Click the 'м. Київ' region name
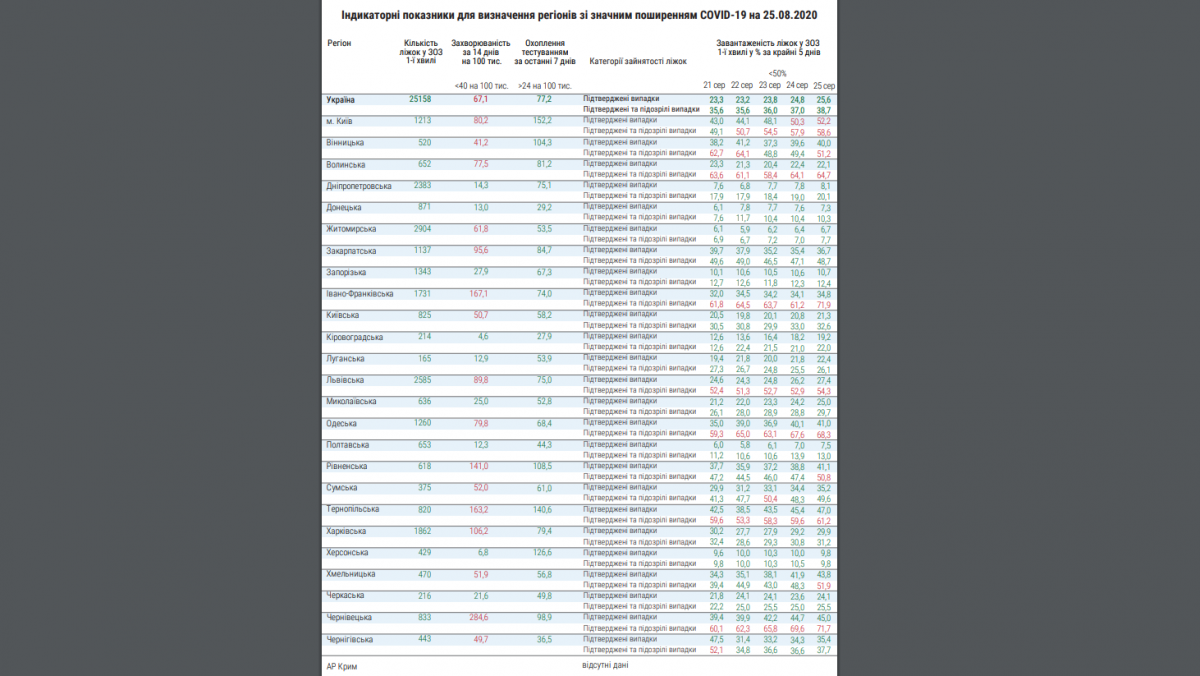The width and height of the screenshot is (1200, 676). click(x=342, y=121)
